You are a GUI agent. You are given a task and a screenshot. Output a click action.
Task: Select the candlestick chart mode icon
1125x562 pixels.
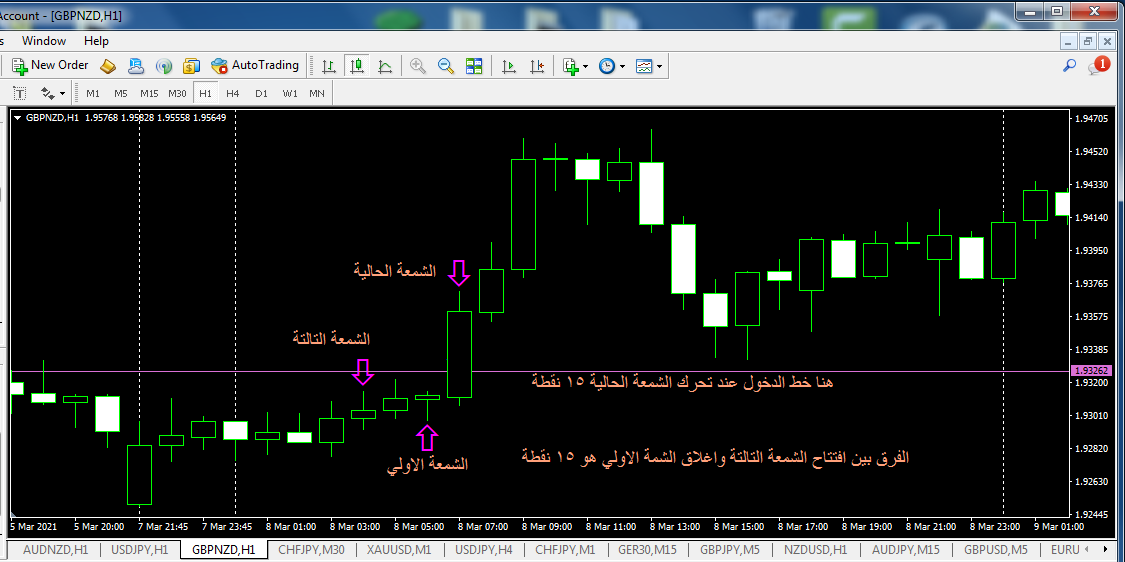tap(356, 66)
